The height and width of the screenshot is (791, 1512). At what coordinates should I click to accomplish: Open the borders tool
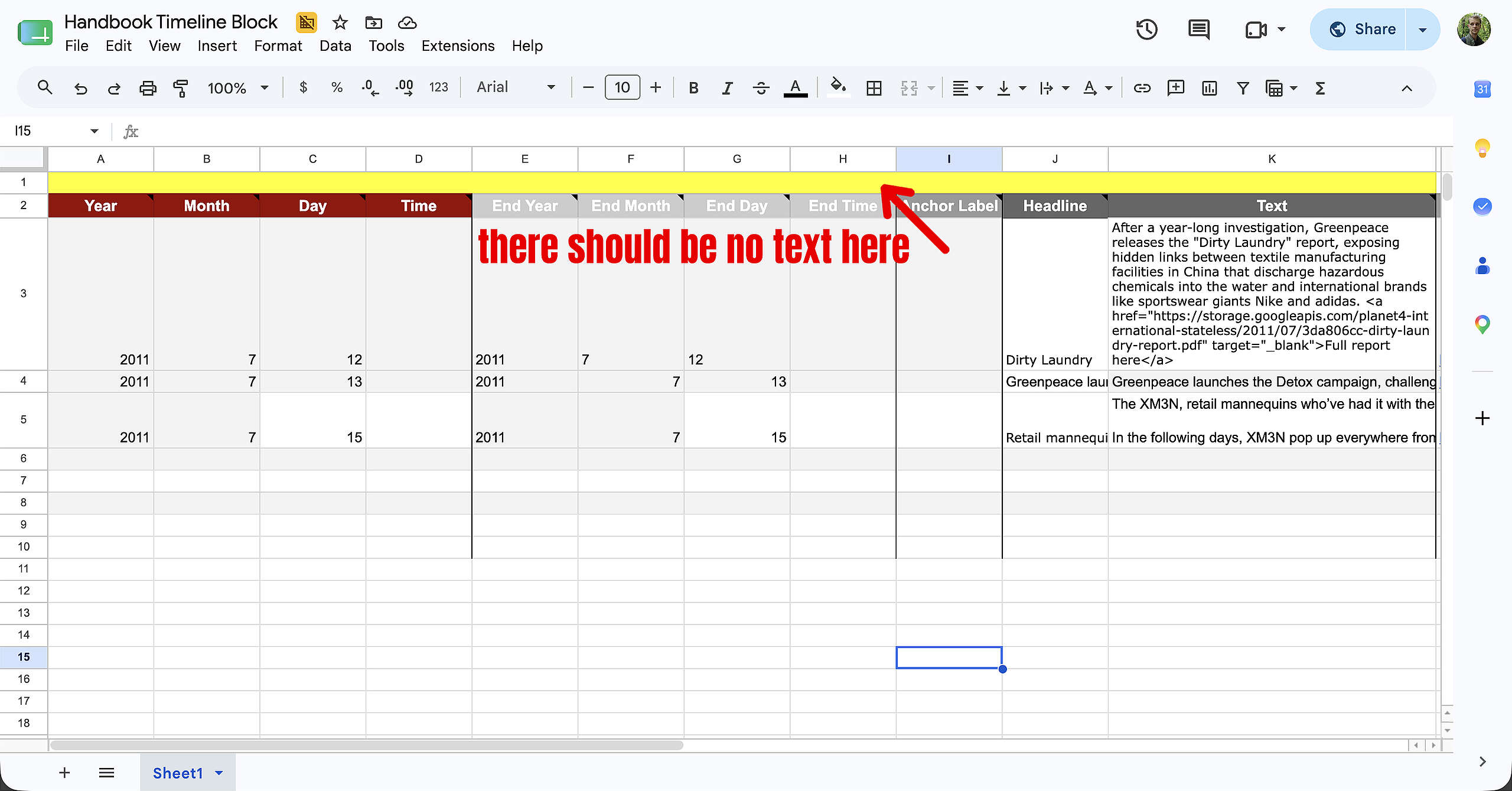[x=874, y=88]
